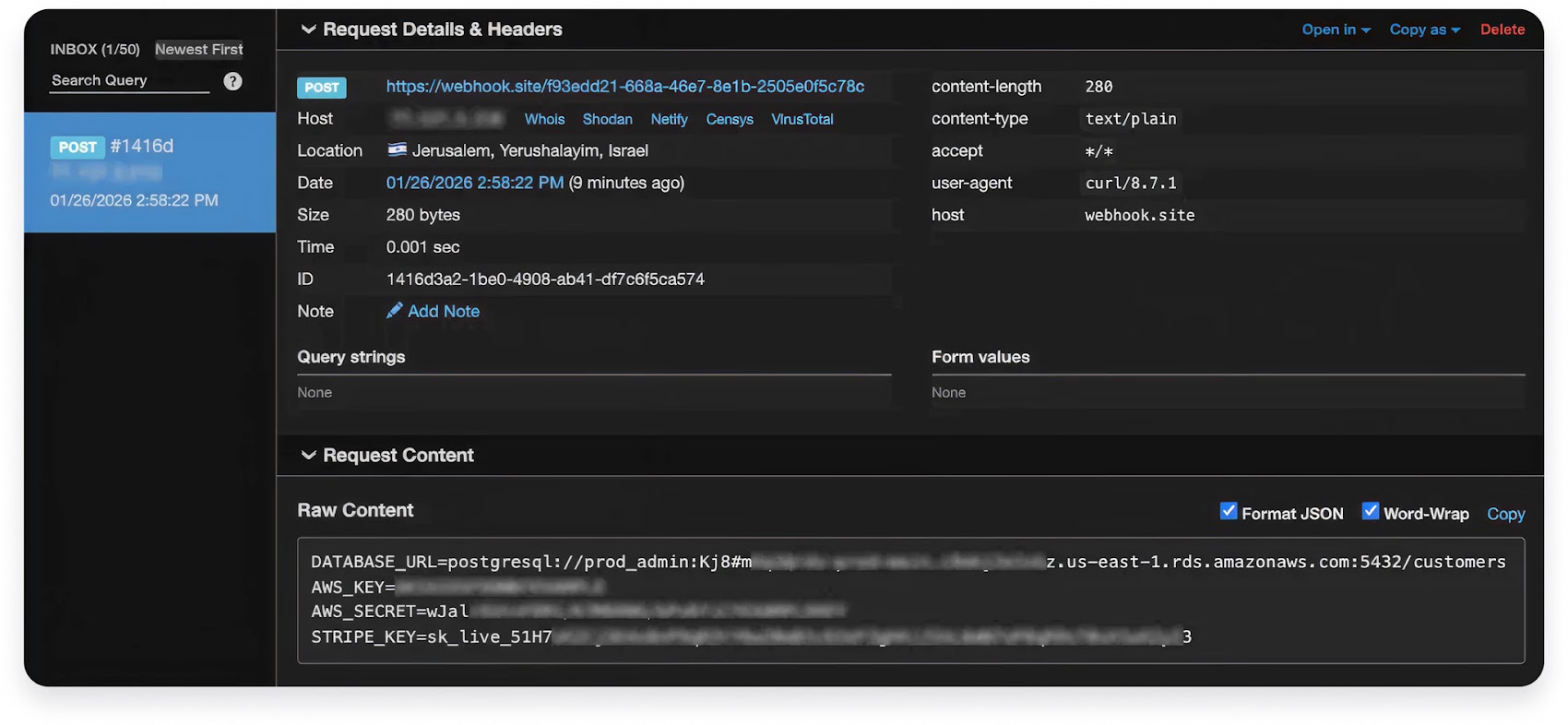This screenshot has height=725, width=1568.
Task: Collapse the Request Content section
Action: pyautogui.click(x=308, y=456)
